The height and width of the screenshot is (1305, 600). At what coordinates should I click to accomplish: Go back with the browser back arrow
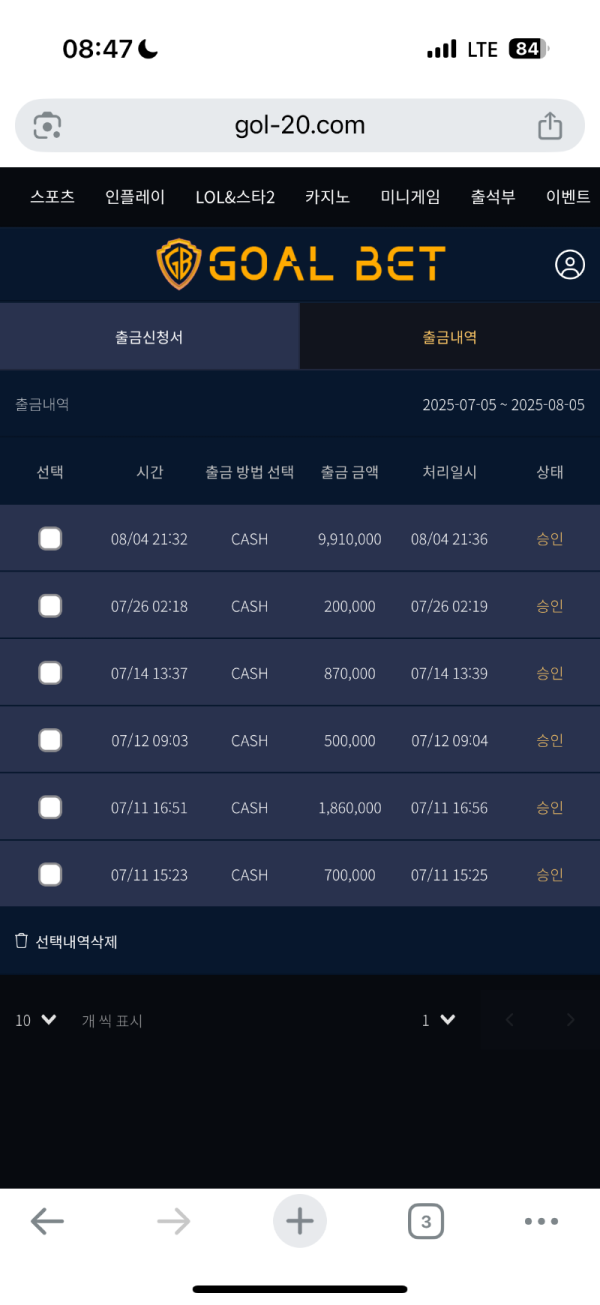pos(47,1221)
